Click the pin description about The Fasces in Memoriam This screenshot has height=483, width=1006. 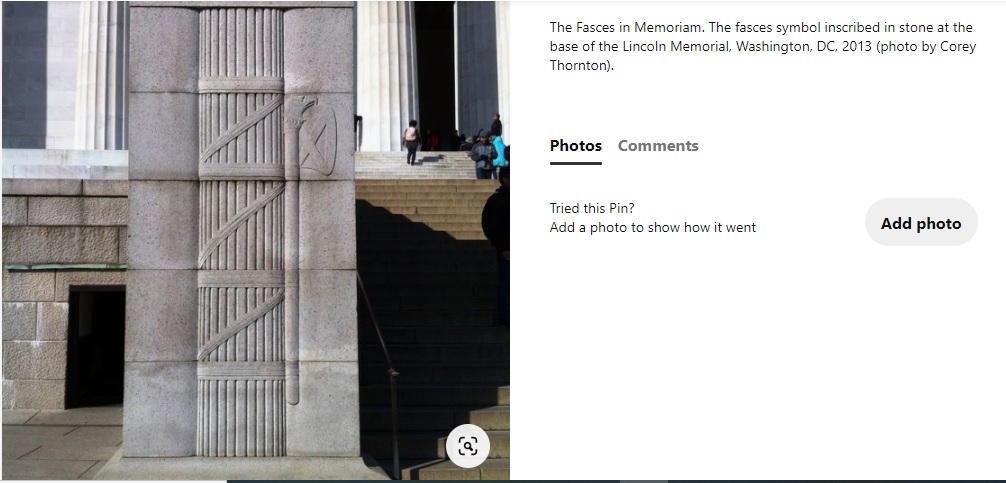(762, 46)
